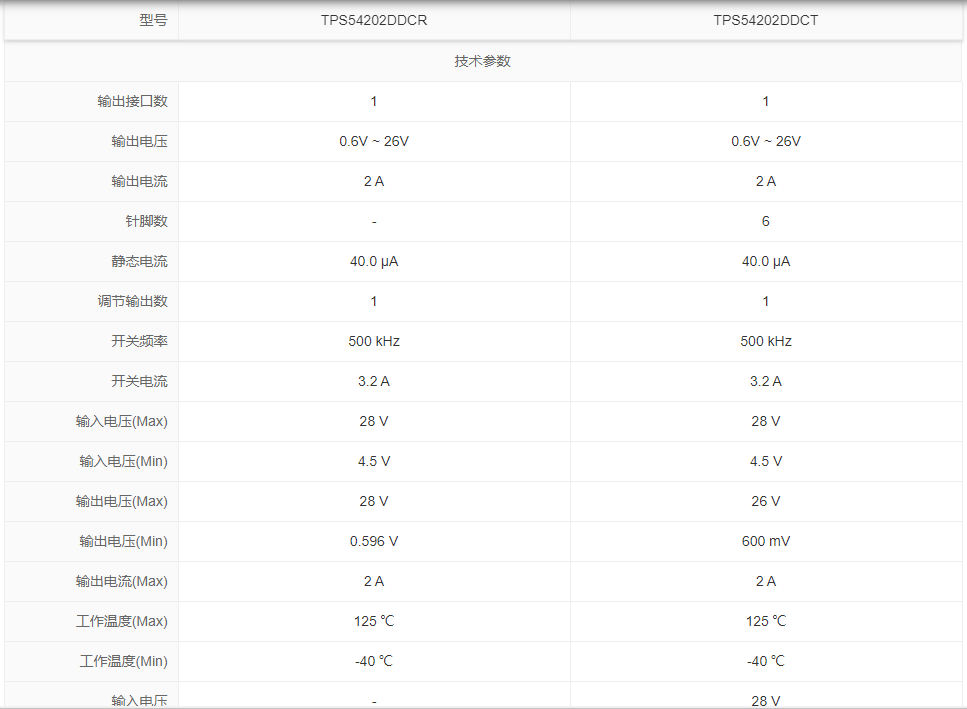Click 40.0 μA in the TPS54202DDCT column
Viewport: 967px width, 709px height.
765,261
